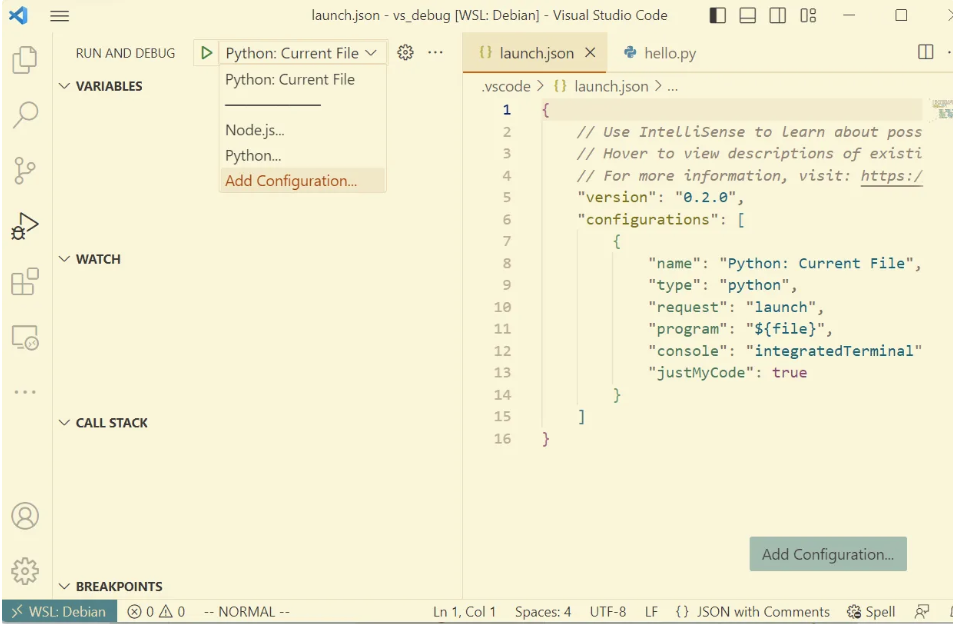Toggle the bottom panel layout icon

[x=748, y=15]
